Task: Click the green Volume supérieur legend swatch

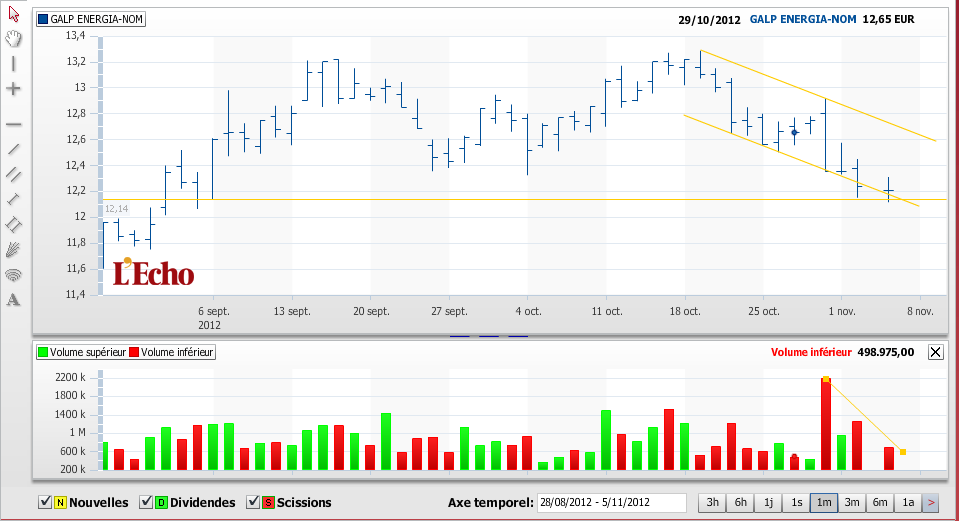Action: (x=43, y=352)
